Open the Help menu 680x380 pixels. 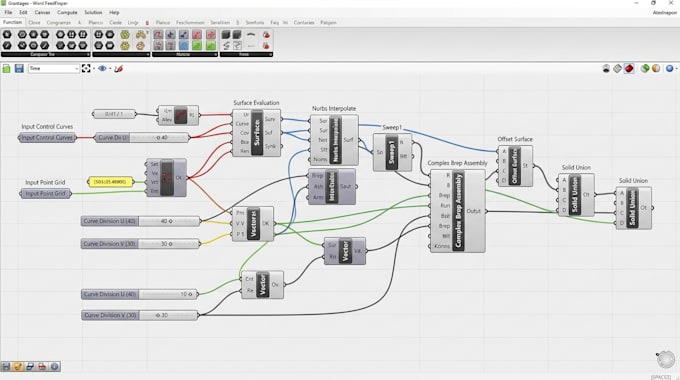(114, 13)
